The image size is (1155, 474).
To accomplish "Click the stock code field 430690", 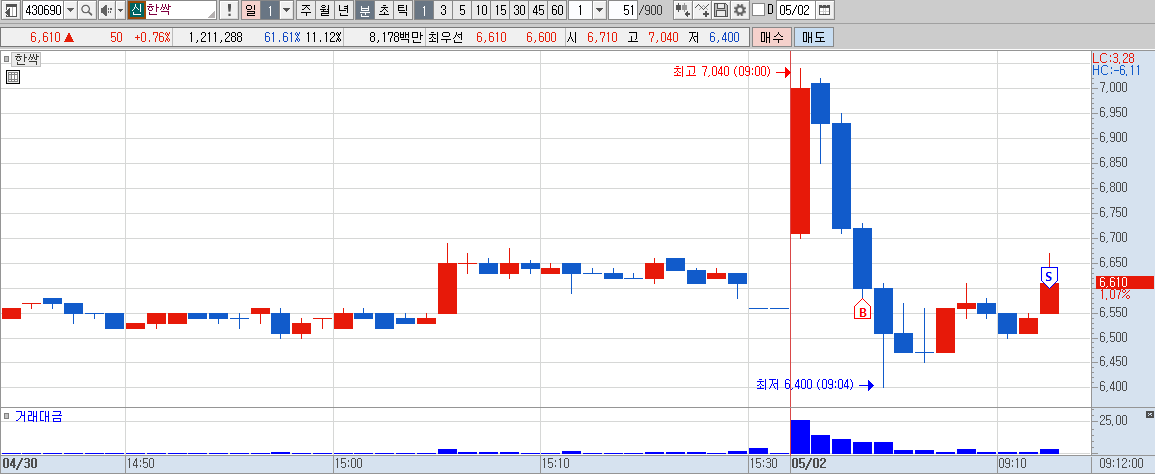I will [43, 10].
